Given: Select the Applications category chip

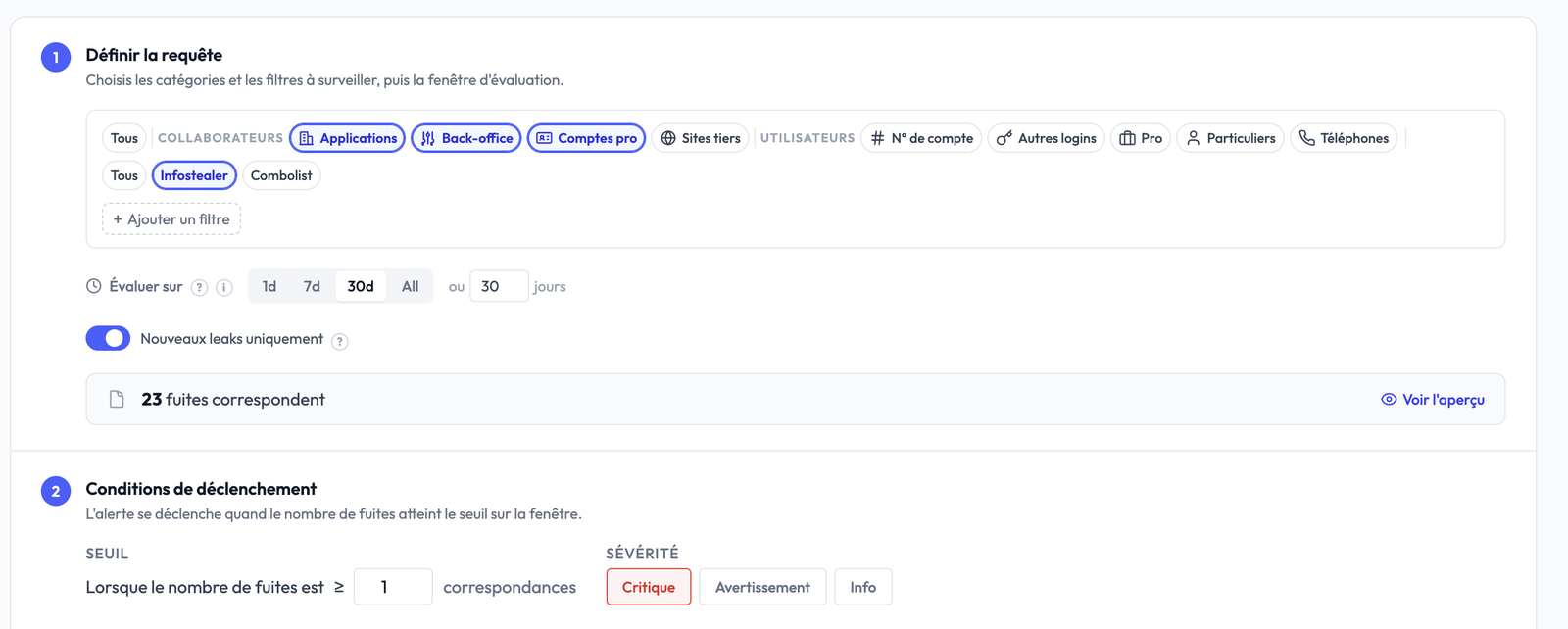Looking at the screenshot, I should tap(348, 138).
